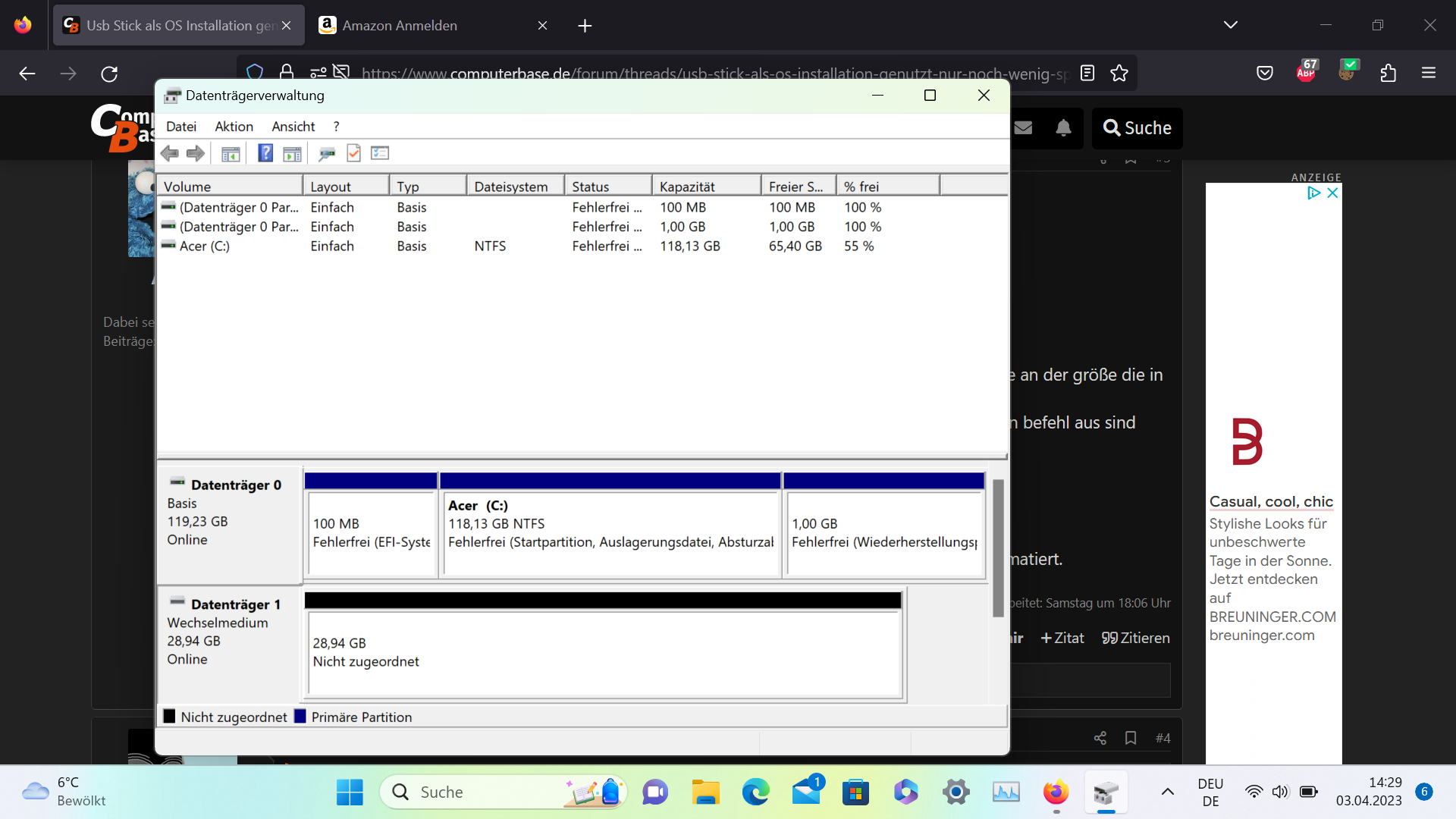The image size is (1456, 819).
Task: Click the black Nicht zugeordnet legend swatch
Action: click(x=168, y=716)
